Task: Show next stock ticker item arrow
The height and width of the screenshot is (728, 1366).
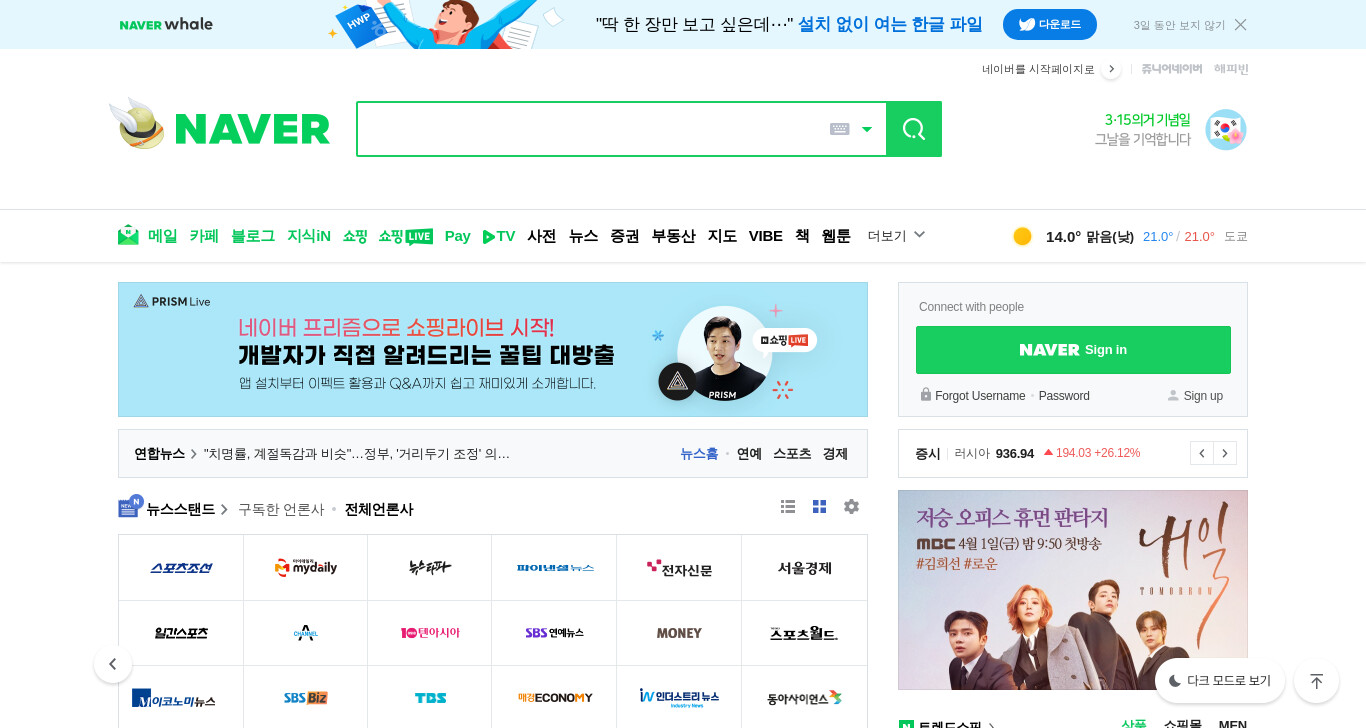Action: click(x=1225, y=453)
